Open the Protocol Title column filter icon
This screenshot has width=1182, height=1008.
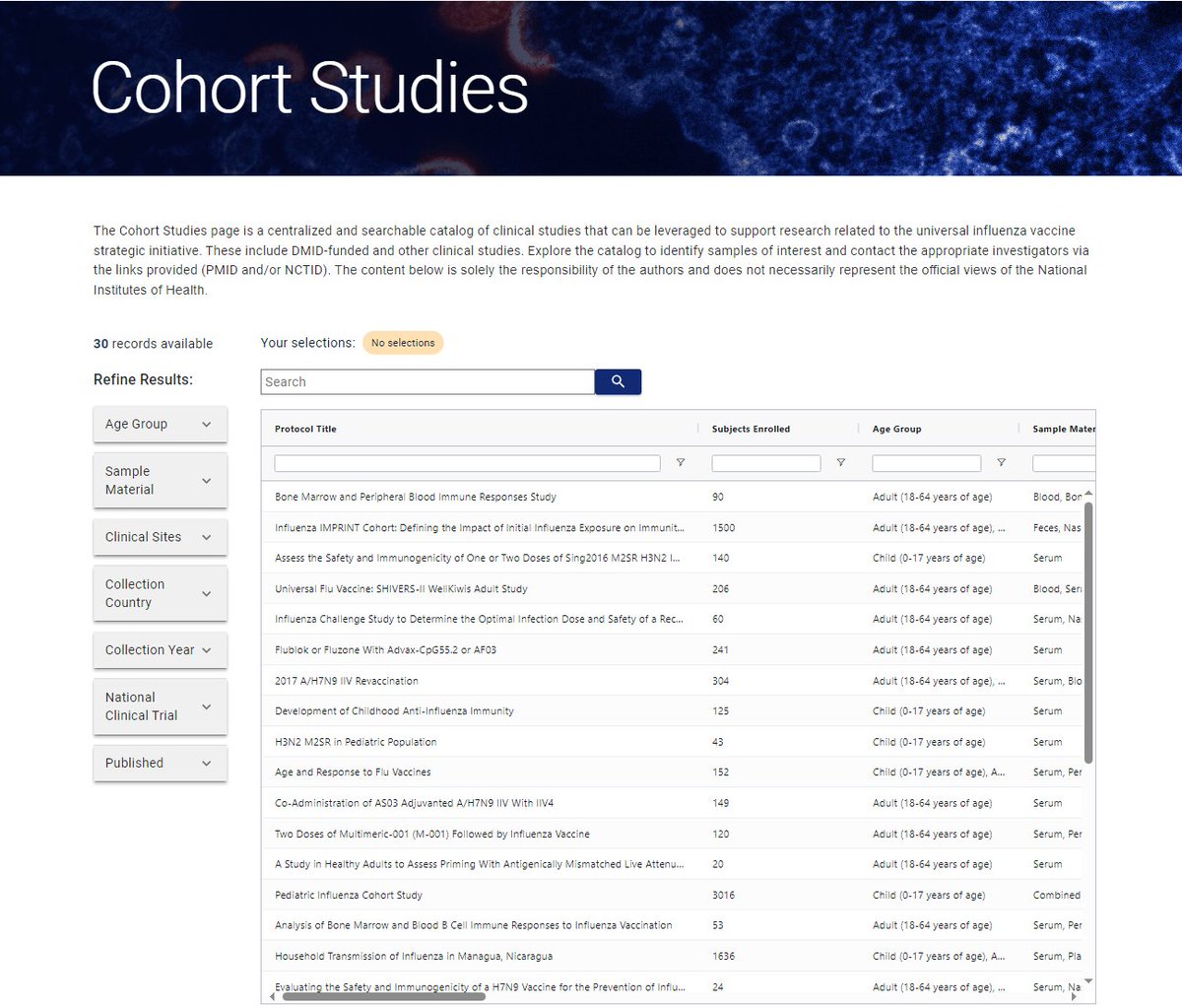point(680,462)
